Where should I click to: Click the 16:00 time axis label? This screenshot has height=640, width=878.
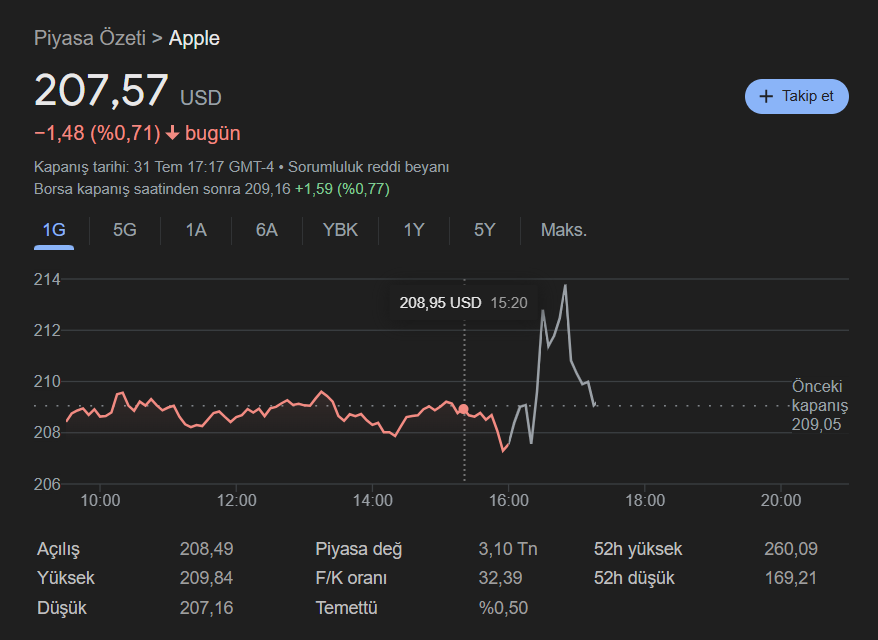point(508,500)
